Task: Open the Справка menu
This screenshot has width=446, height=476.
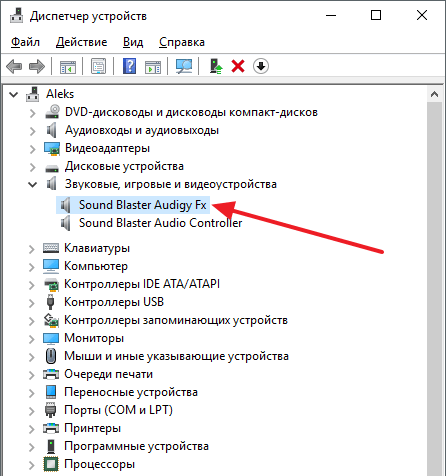Action: click(x=182, y=42)
